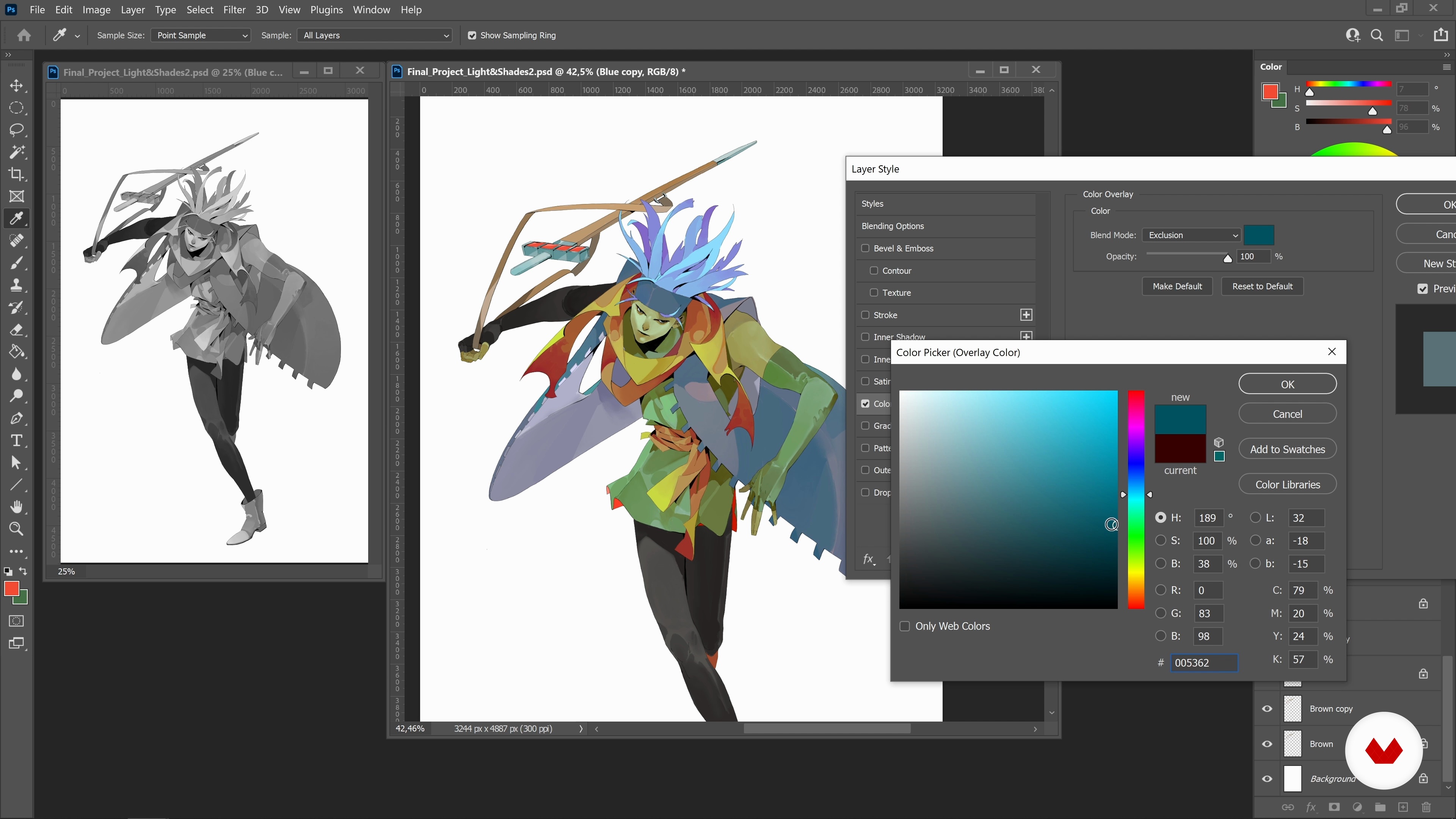Select the Path Selection tool
The image size is (1456, 819).
[16, 462]
